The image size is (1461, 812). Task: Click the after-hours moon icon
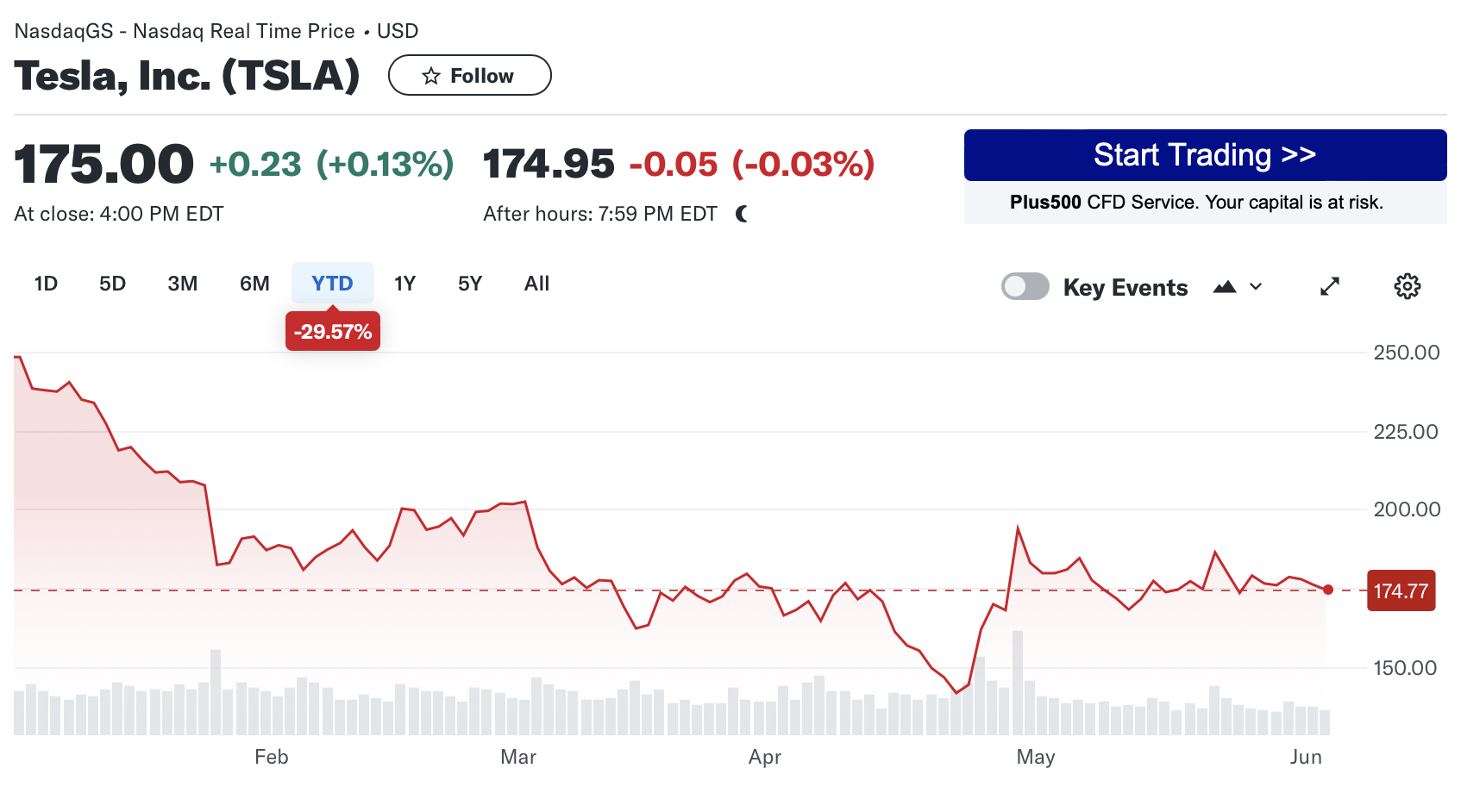point(742,214)
